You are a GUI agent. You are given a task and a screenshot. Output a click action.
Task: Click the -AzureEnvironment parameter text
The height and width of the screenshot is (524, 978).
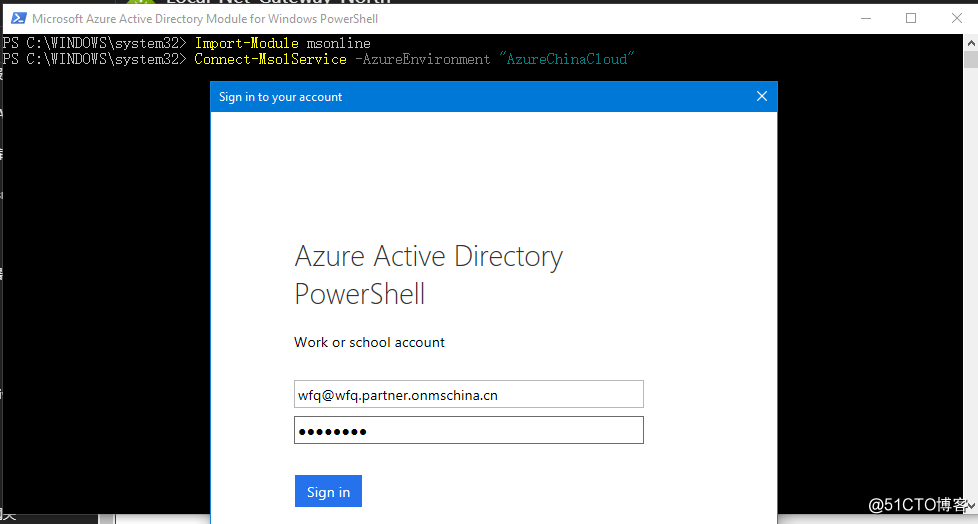[x=422, y=59]
